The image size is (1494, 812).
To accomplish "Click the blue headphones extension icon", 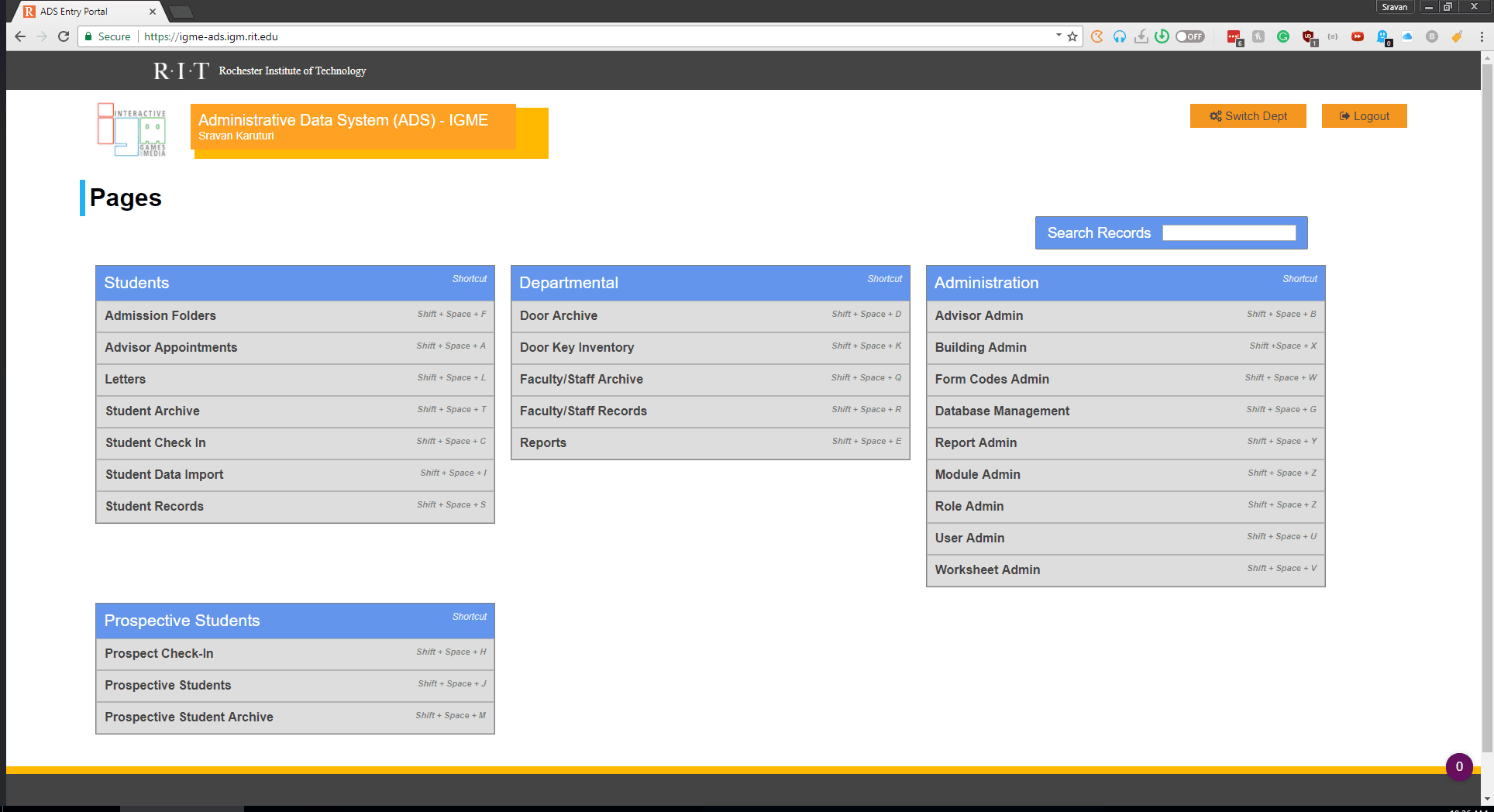I will pyautogui.click(x=1120, y=36).
